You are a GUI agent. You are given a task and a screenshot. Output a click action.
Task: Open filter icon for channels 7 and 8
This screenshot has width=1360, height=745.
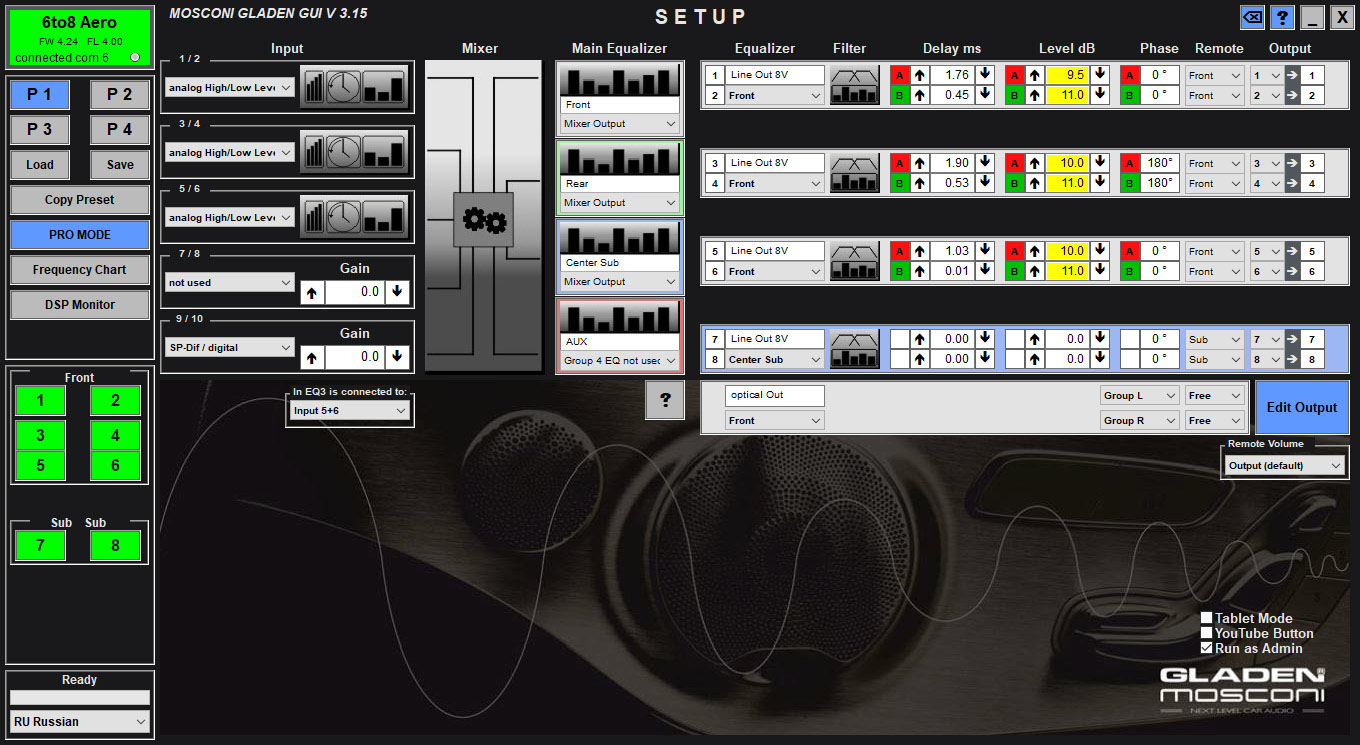[855, 348]
